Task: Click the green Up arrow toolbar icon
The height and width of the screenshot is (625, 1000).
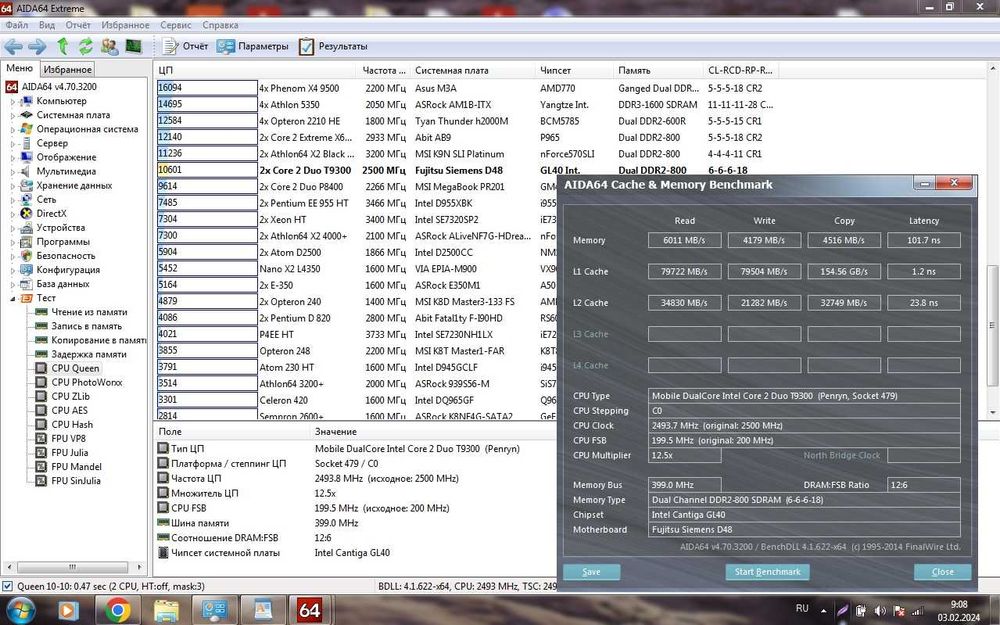Action: coord(62,46)
